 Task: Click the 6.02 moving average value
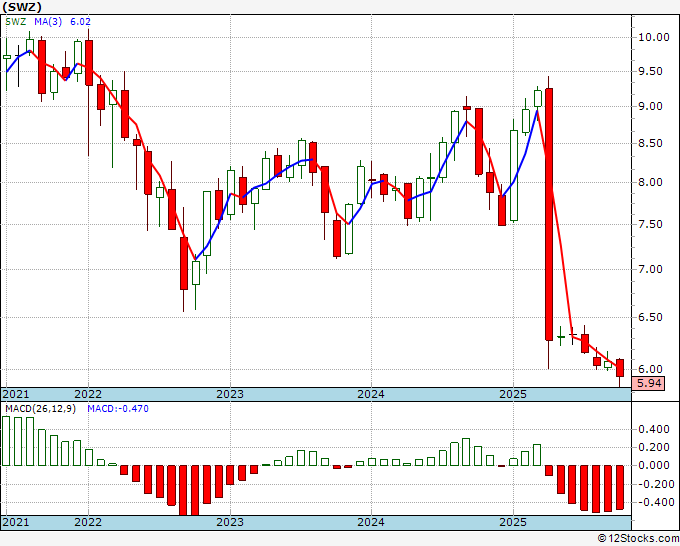80,22
